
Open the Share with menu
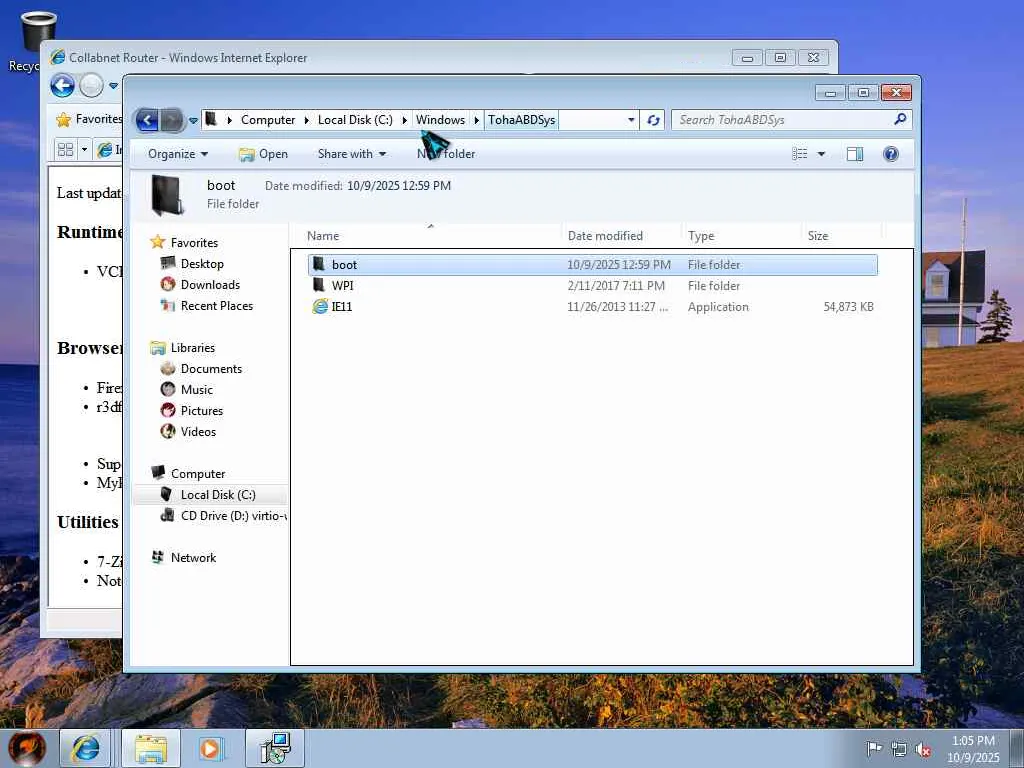pyautogui.click(x=351, y=154)
